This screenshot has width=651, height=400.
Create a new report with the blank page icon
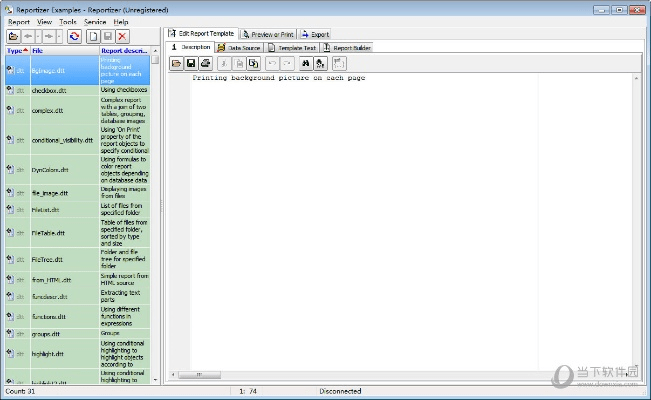pos(92,36)
